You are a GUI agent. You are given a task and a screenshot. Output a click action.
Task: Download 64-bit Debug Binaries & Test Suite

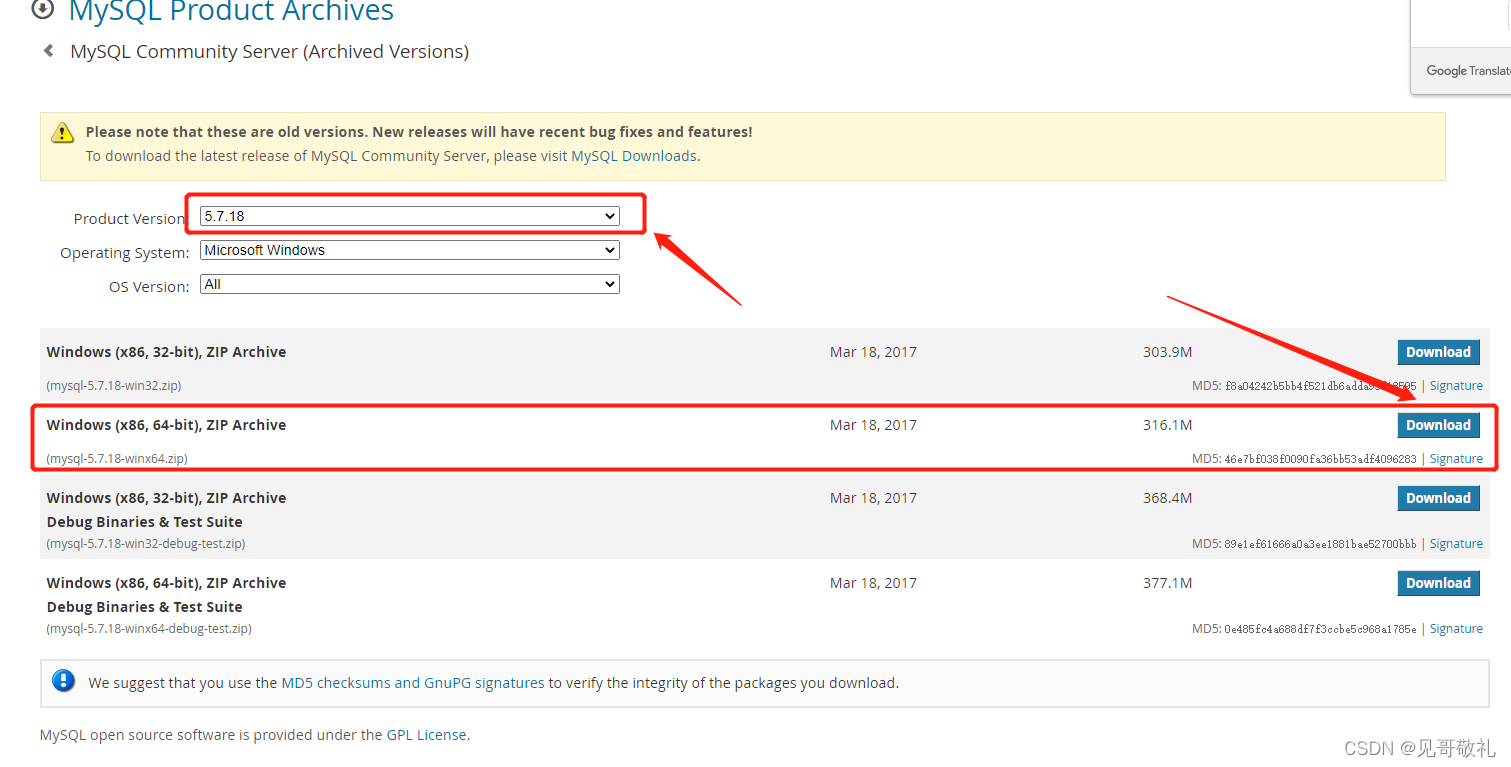point(1438,583)
